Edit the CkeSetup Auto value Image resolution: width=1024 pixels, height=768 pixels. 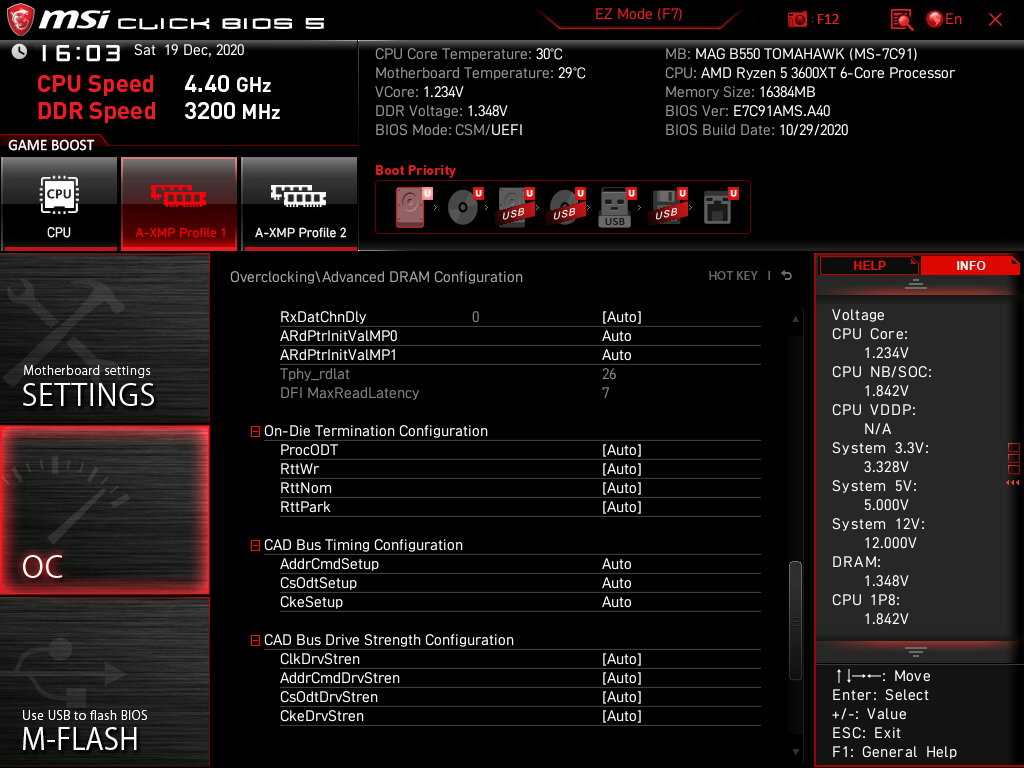616,601
